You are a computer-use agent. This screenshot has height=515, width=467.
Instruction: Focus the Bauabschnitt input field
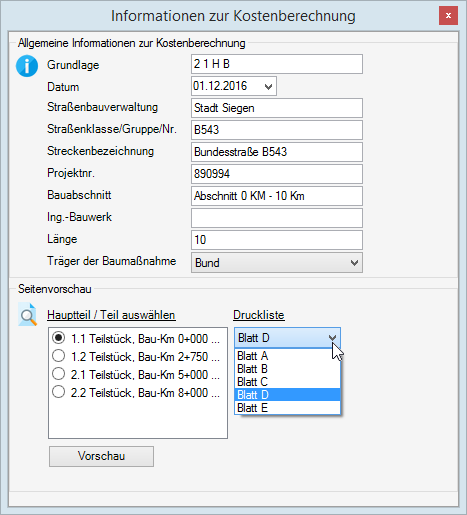[277, 196]
